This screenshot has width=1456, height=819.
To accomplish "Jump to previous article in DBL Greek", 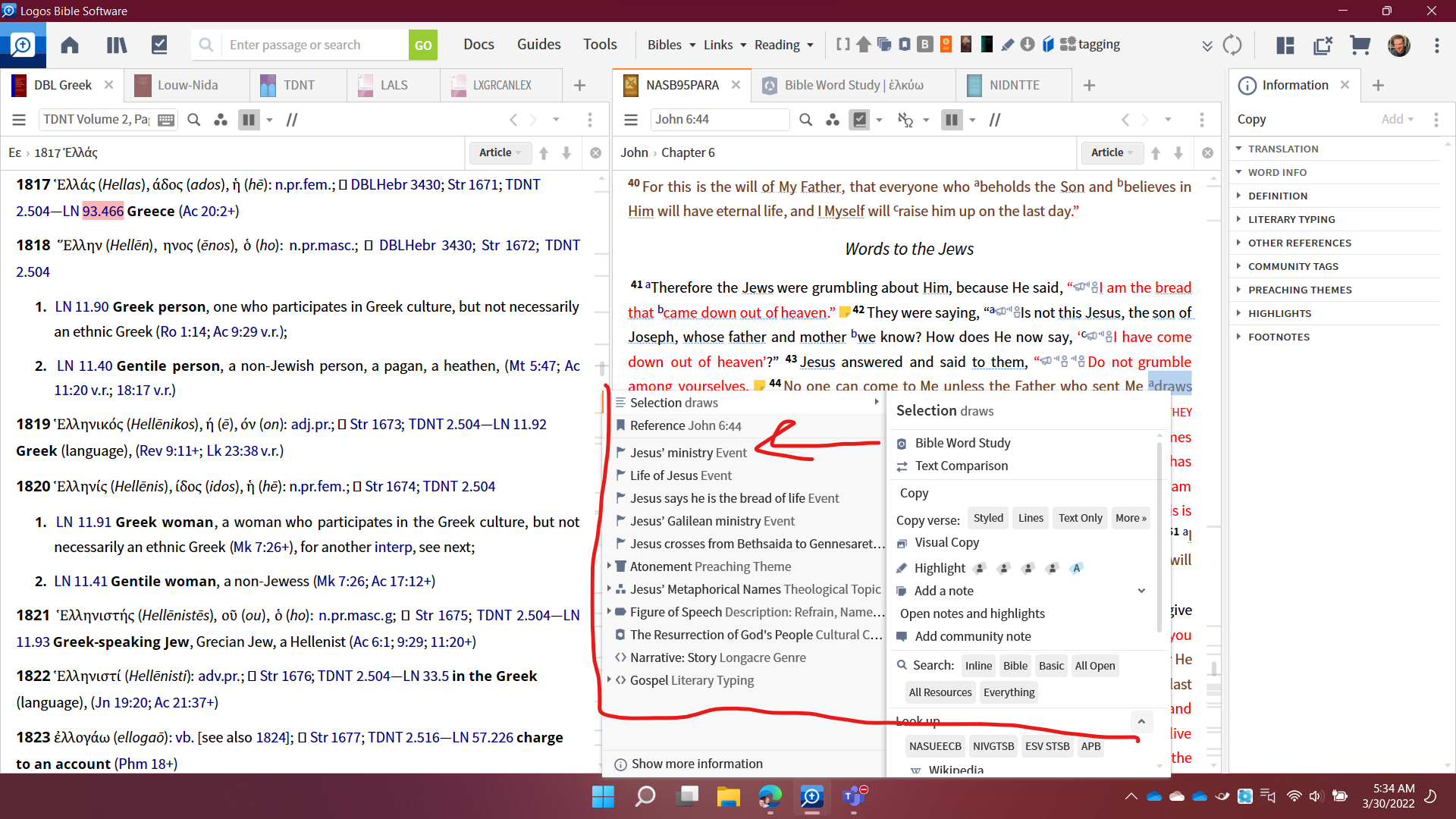I will pyautogui.click(x=544, y=152).
